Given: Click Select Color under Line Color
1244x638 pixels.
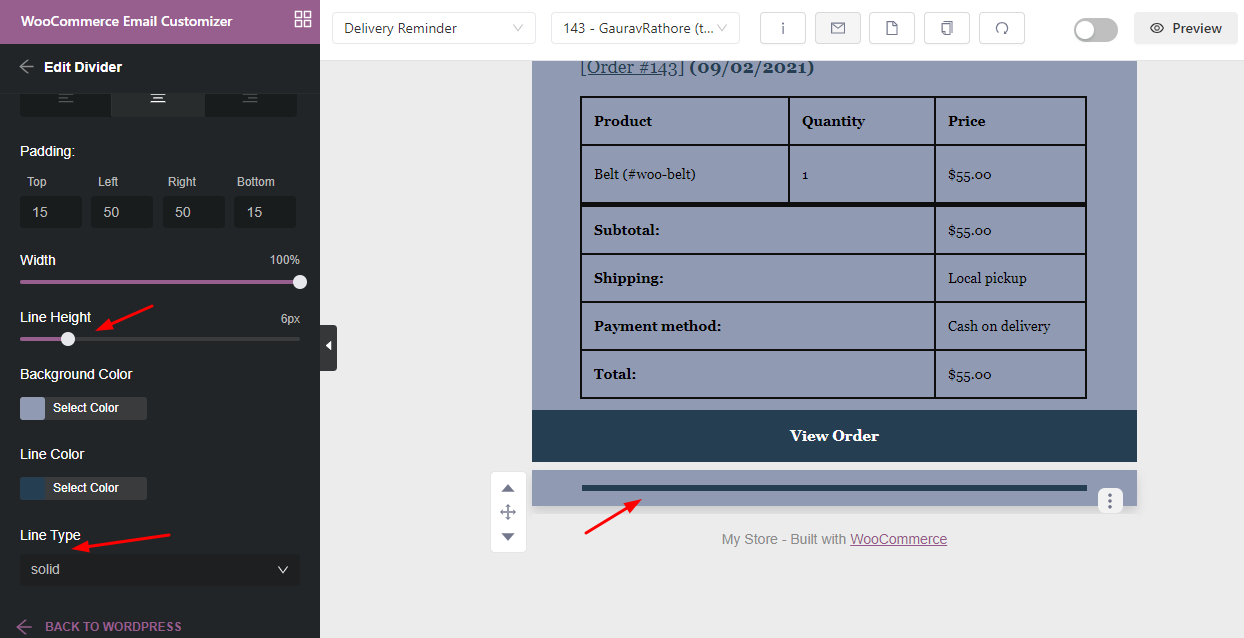Looking at the screenshot, I should (86, 488).
